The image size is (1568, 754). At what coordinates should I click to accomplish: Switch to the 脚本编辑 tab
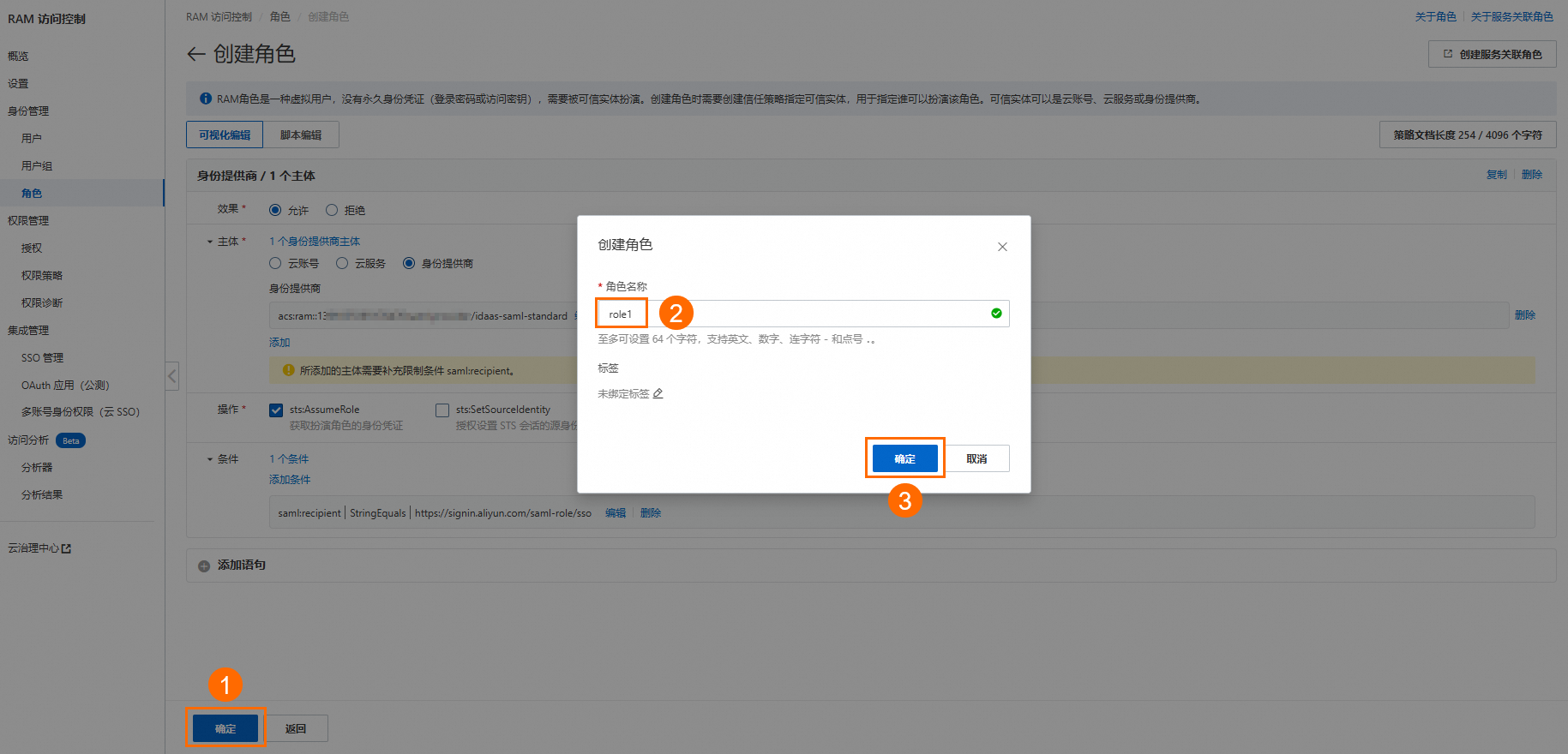[x=301, y=135]
